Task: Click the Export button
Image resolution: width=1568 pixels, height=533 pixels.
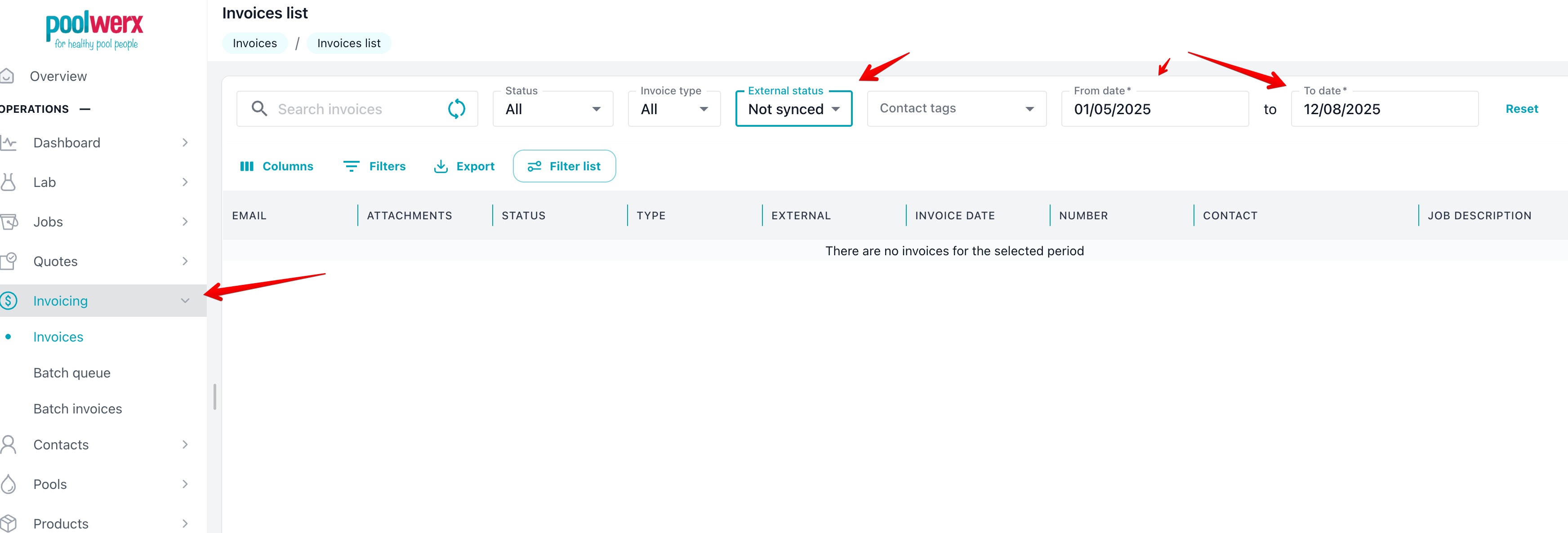Action: 464,166
